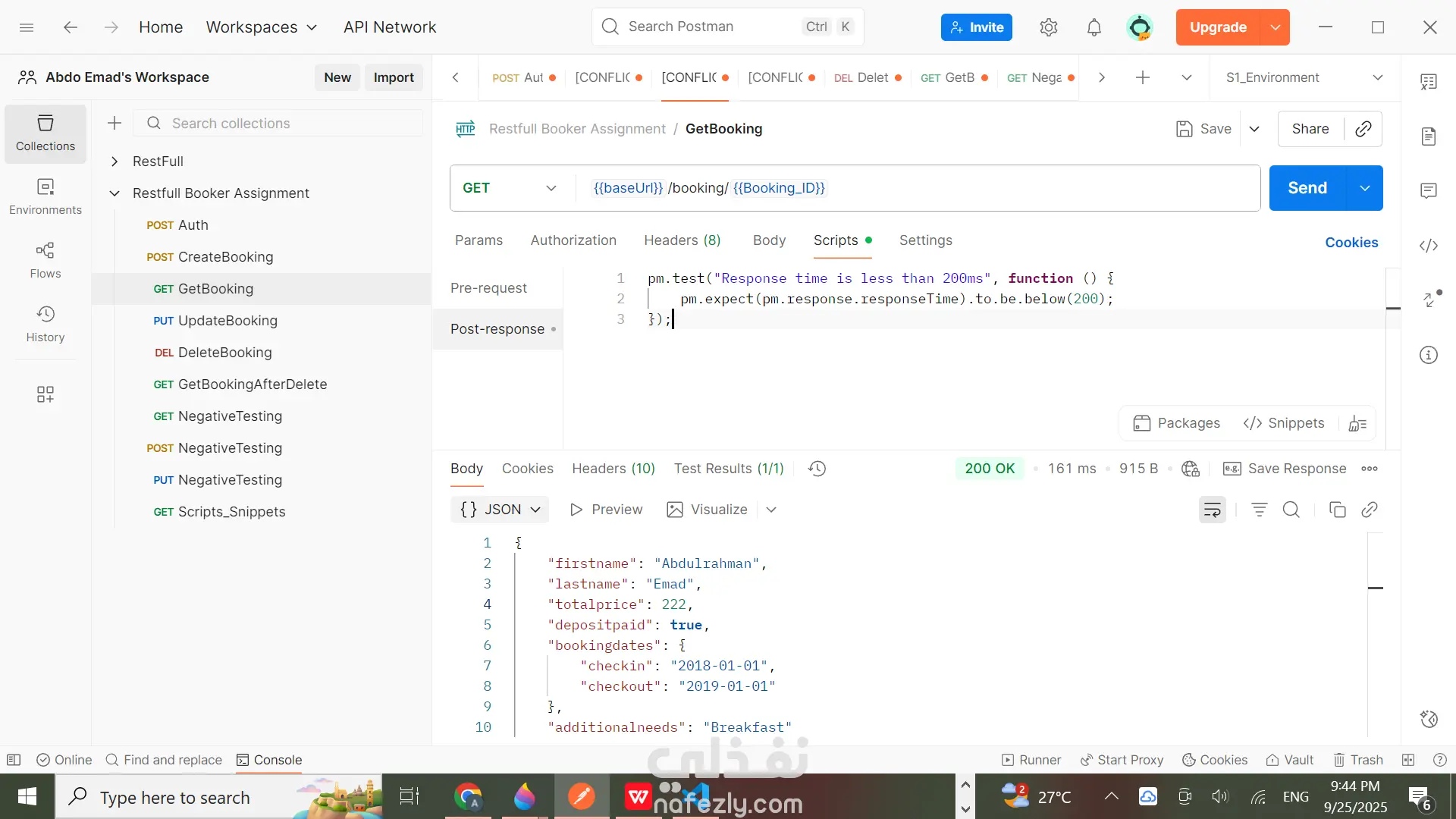
Task: Open History in the left sidebar
Action: point(45,324)
